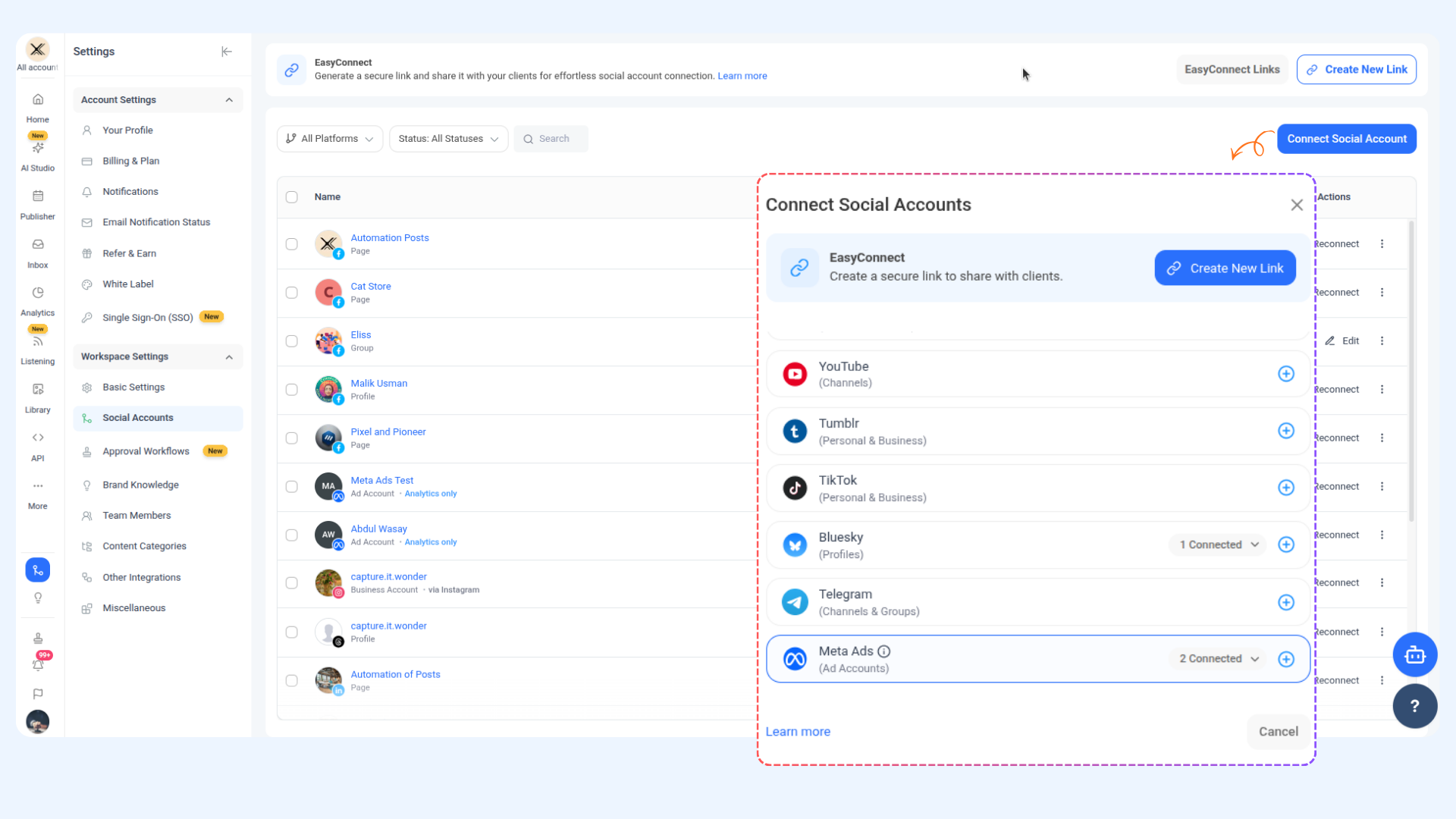
Task: Collapse the Settings panel arrow icon
Action: 227,52
